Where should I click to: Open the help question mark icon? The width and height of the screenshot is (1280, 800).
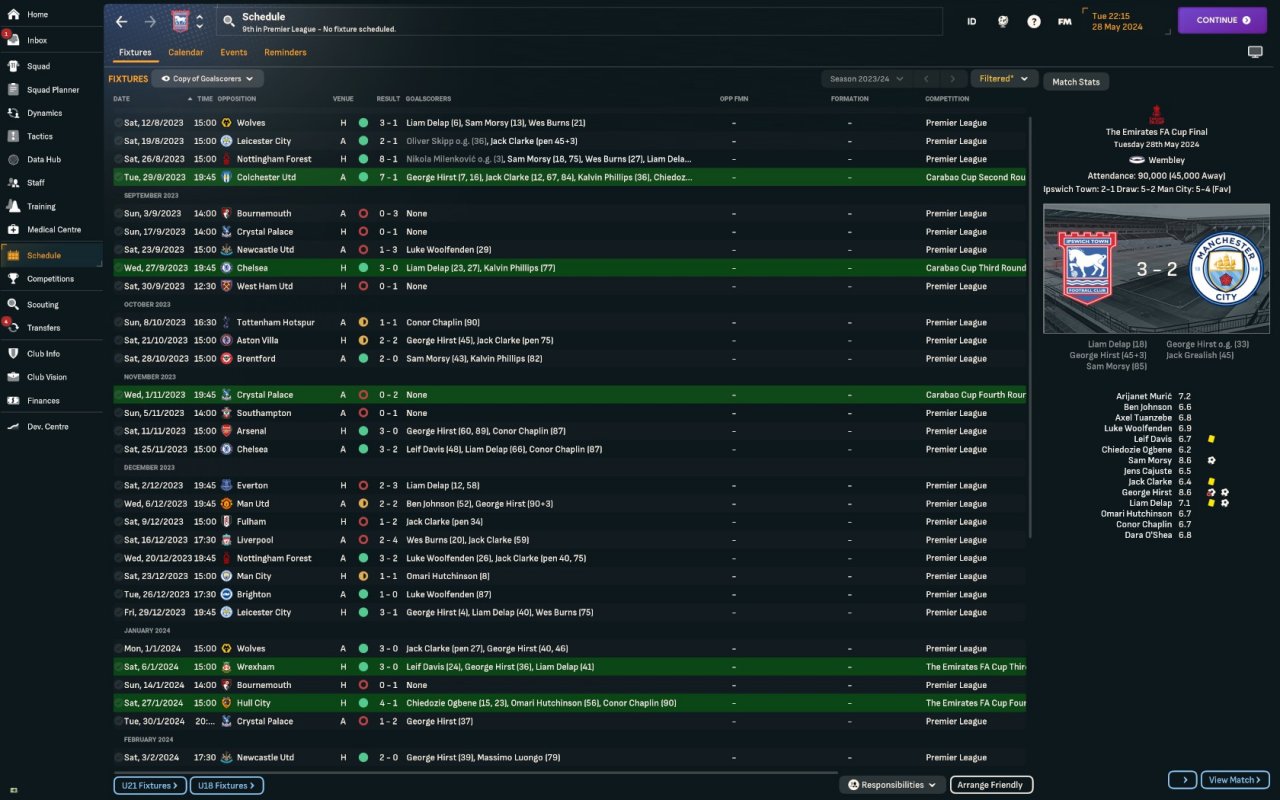(1034, 21)
